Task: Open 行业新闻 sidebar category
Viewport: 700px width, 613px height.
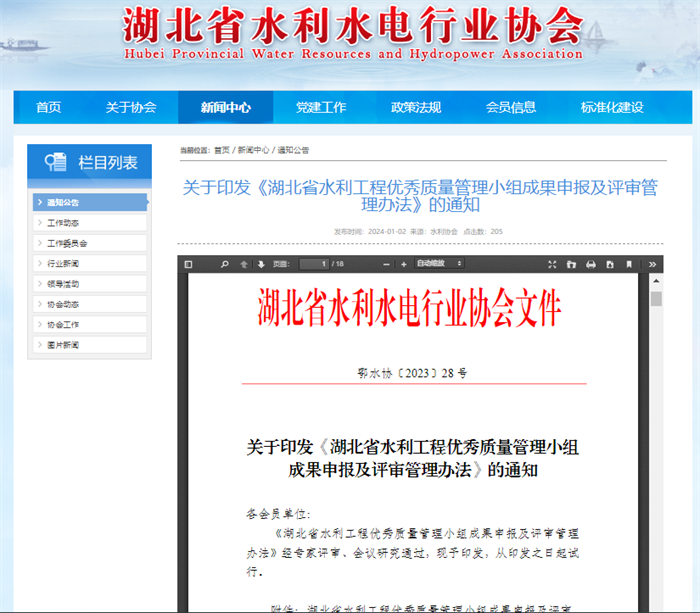Action: (x=90, y=263)
